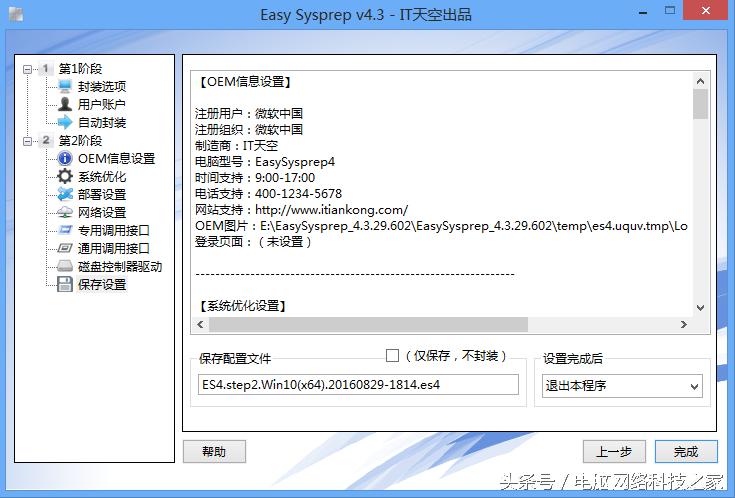The image size is (735, 498).
Task: Click the 保存设置 floppy disk icon
Action: point(65,285)
